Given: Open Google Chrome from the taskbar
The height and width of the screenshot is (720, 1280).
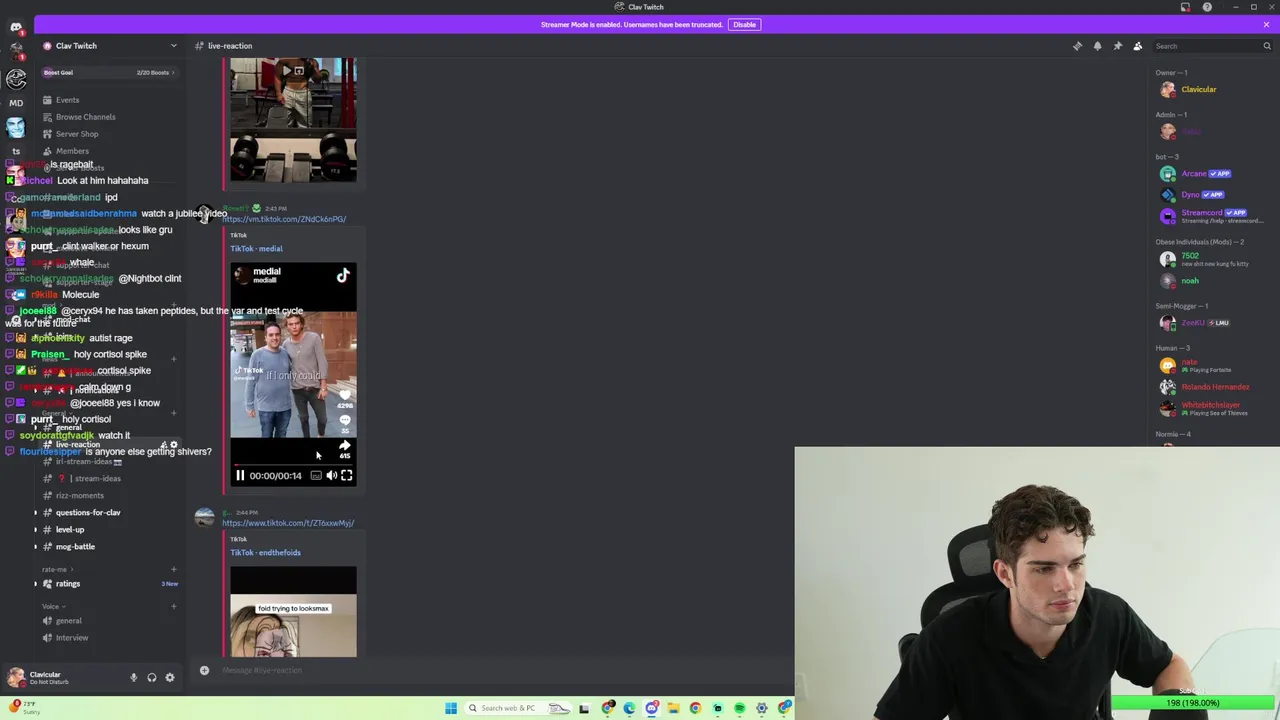Looking at the screenshot, I should [695, 709].
